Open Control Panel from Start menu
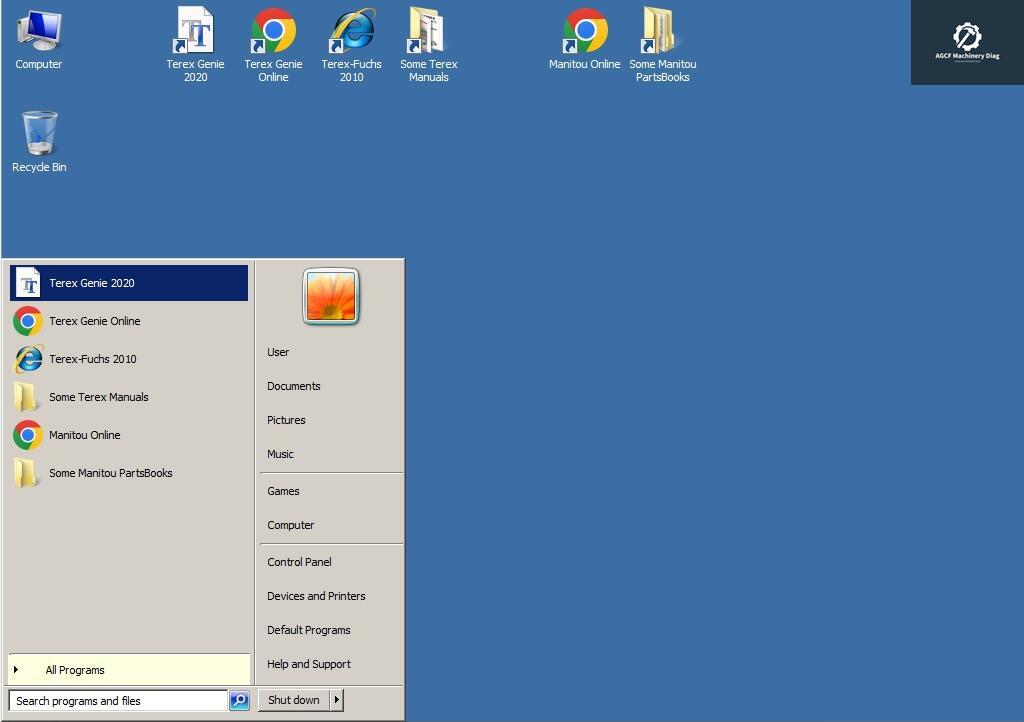The image size is (1024, 722). click(299, 562)
